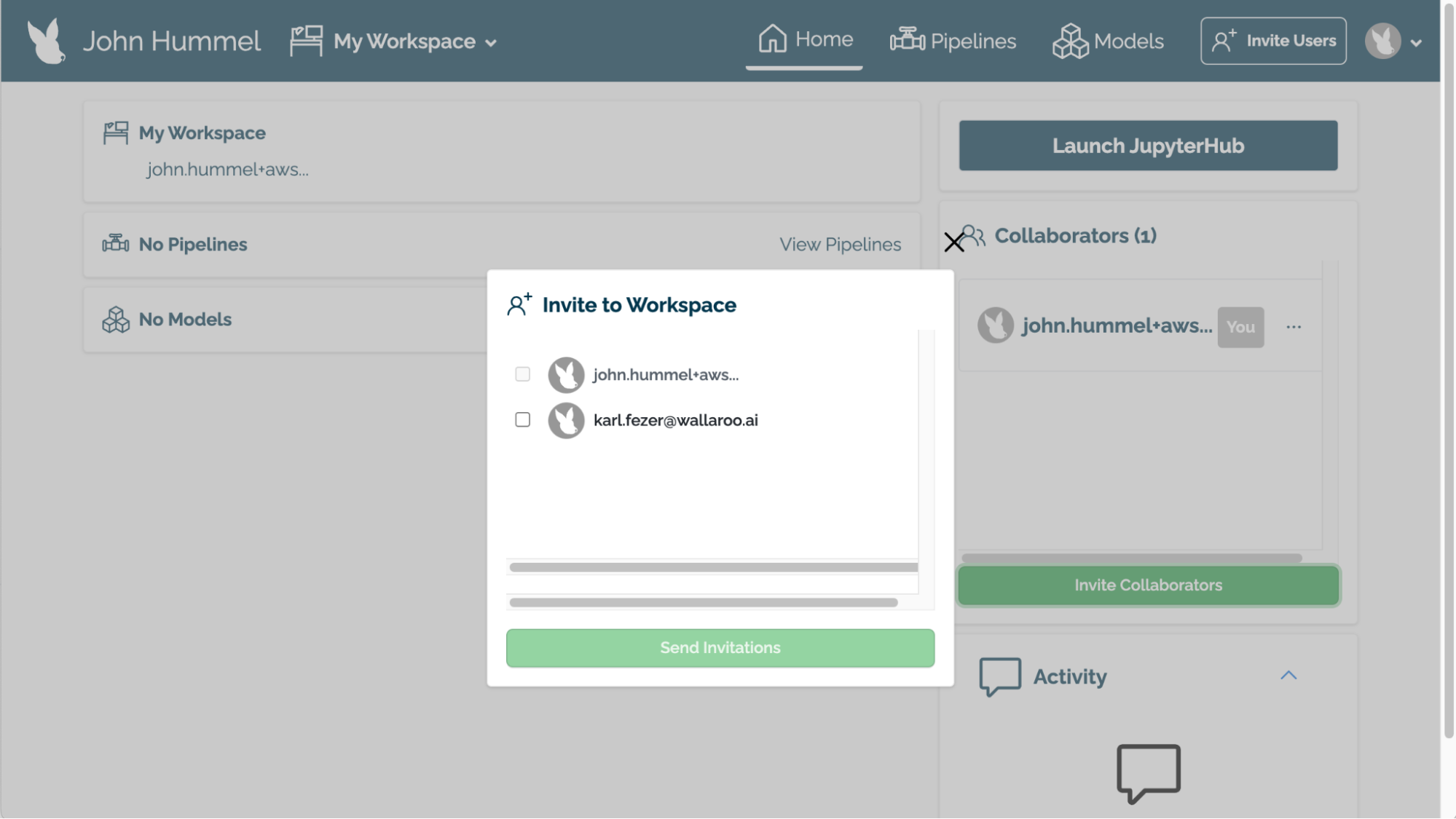Viewport: 1456px width, 819px height.
Task: Close the Invite to Workspace dialog
Action: tap(953, 242)
